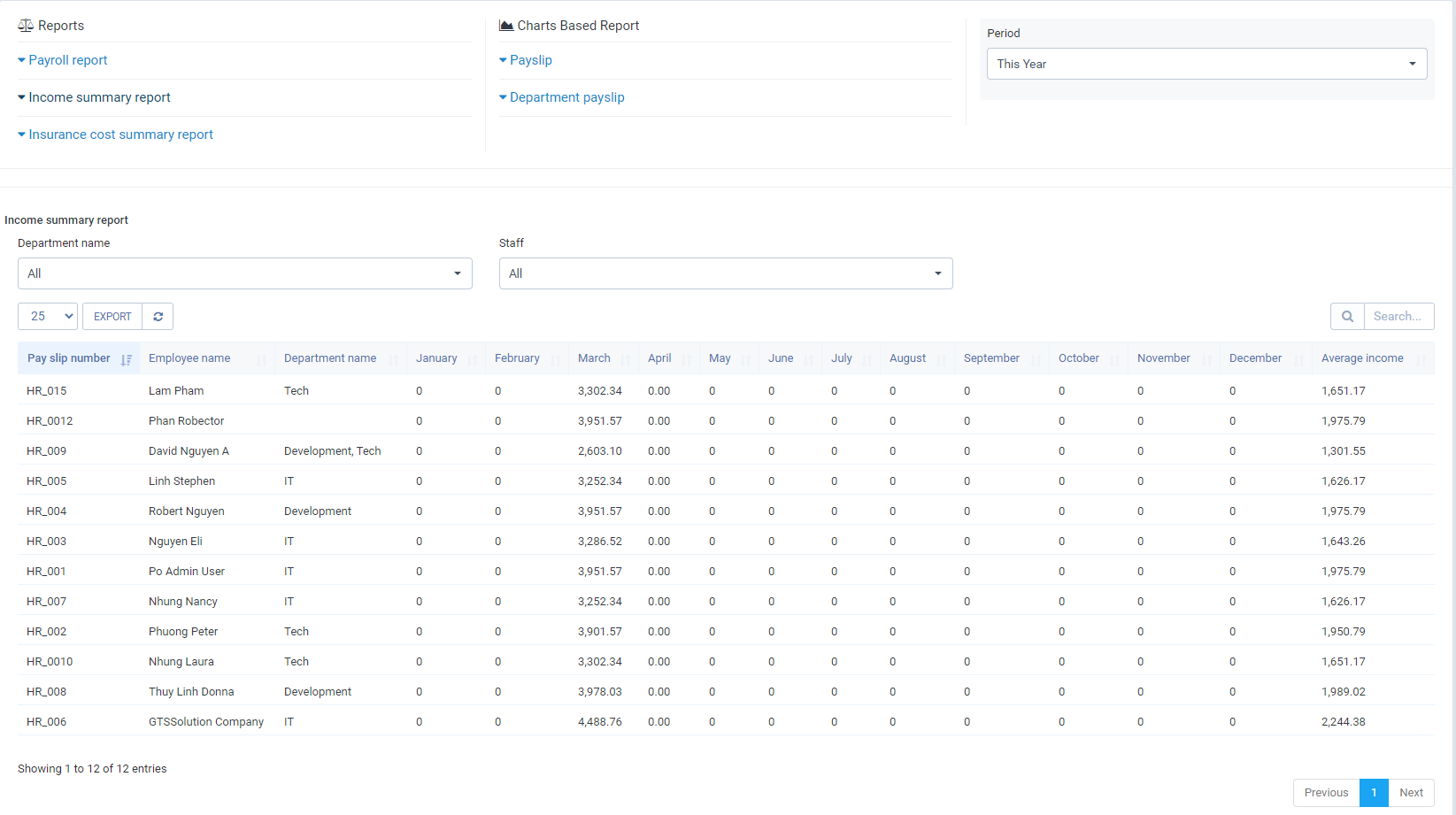1456x815 pixels.
Task: Sort table by February column
Action: pyautogui.click(x=527, y=358)
